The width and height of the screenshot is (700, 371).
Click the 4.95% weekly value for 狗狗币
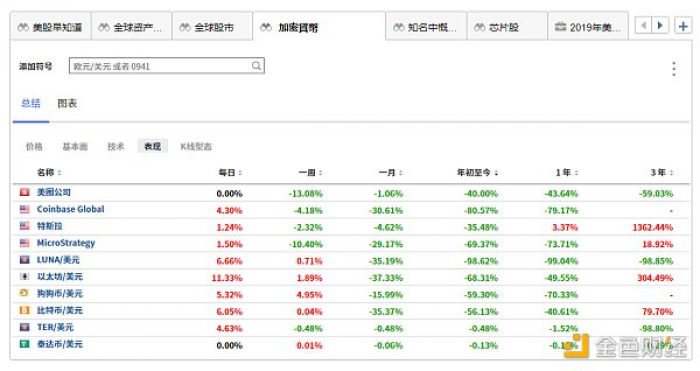(309, 295)
